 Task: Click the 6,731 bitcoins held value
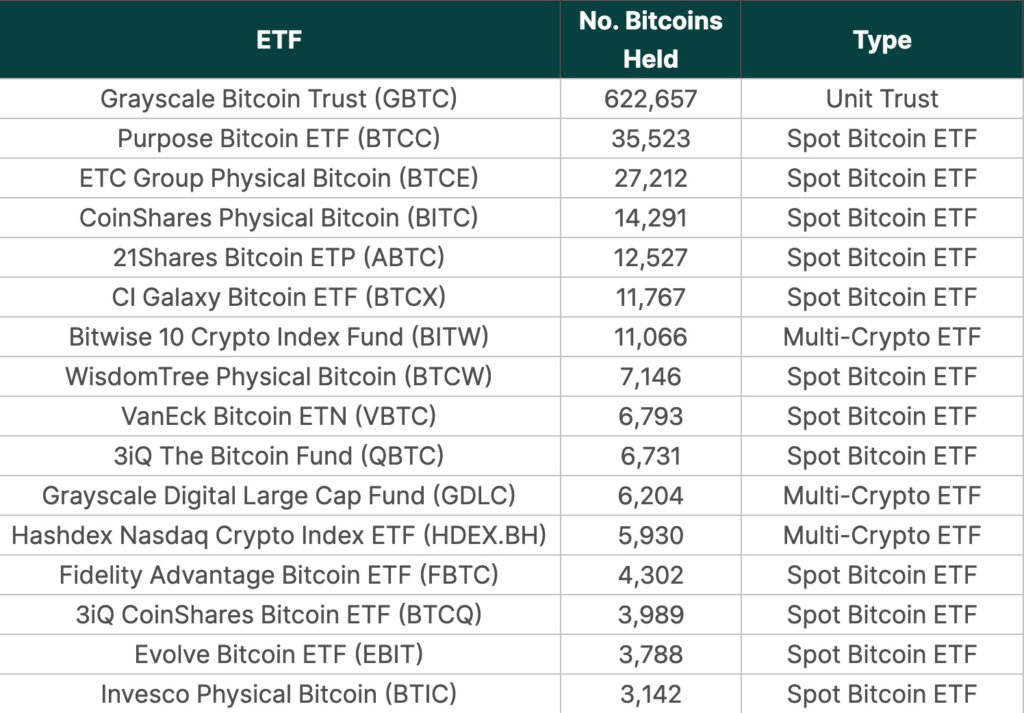click(x=650, y=456)
